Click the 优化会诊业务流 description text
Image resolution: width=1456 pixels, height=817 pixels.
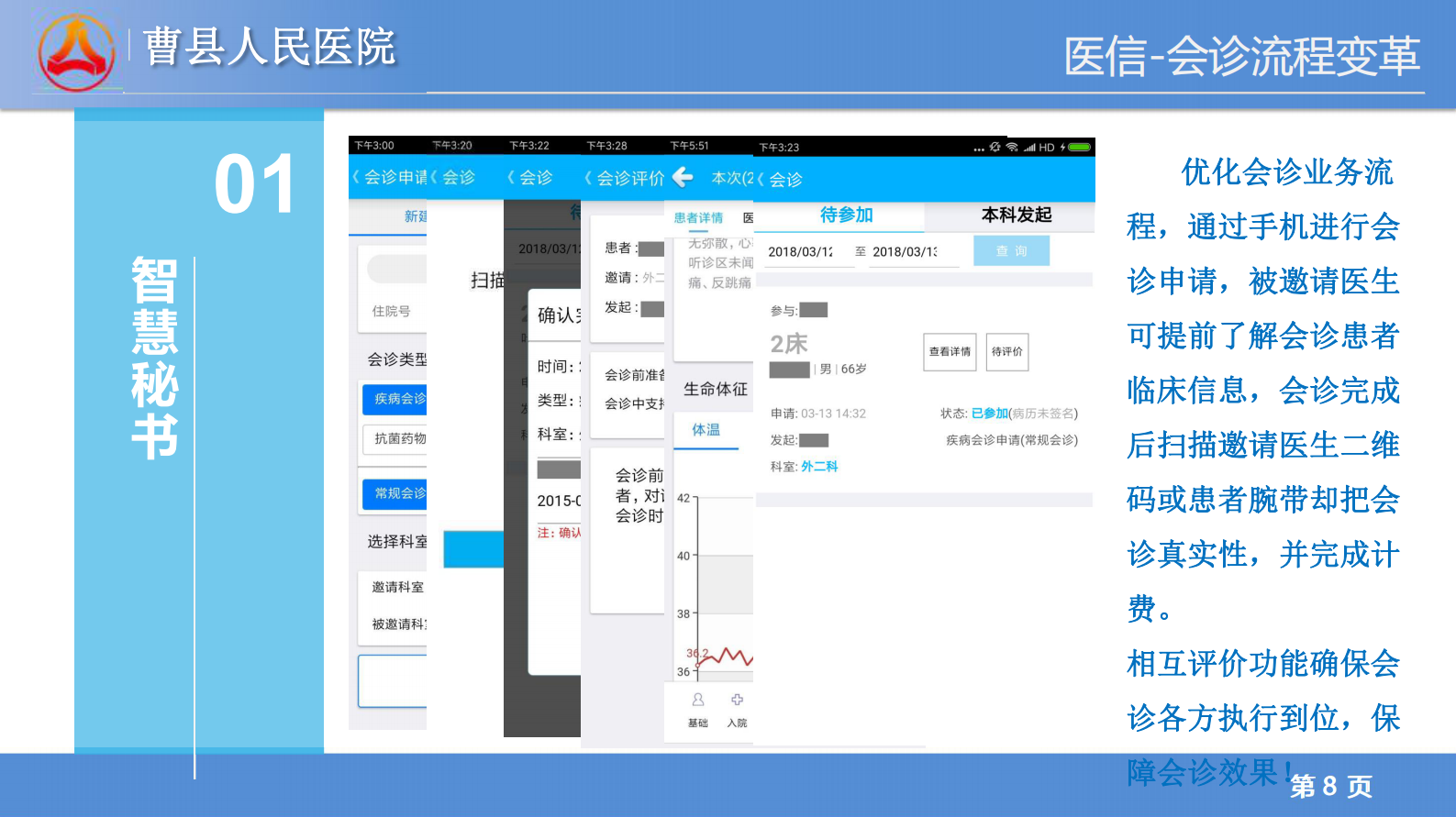point(1286,171)
